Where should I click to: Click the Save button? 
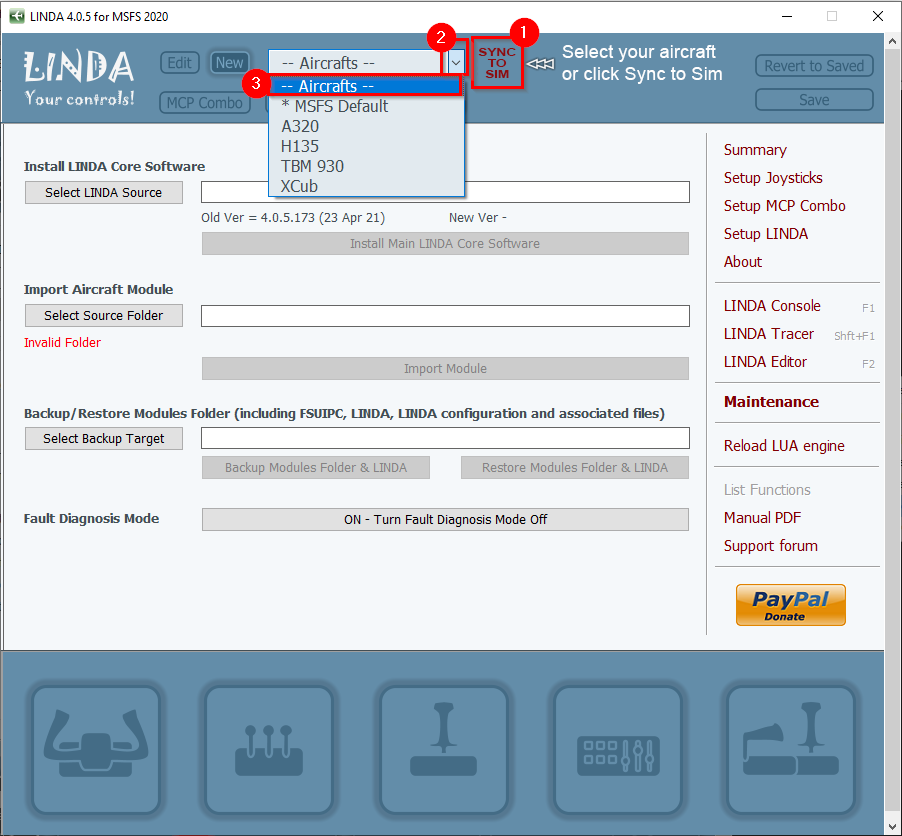click(814, 100)
